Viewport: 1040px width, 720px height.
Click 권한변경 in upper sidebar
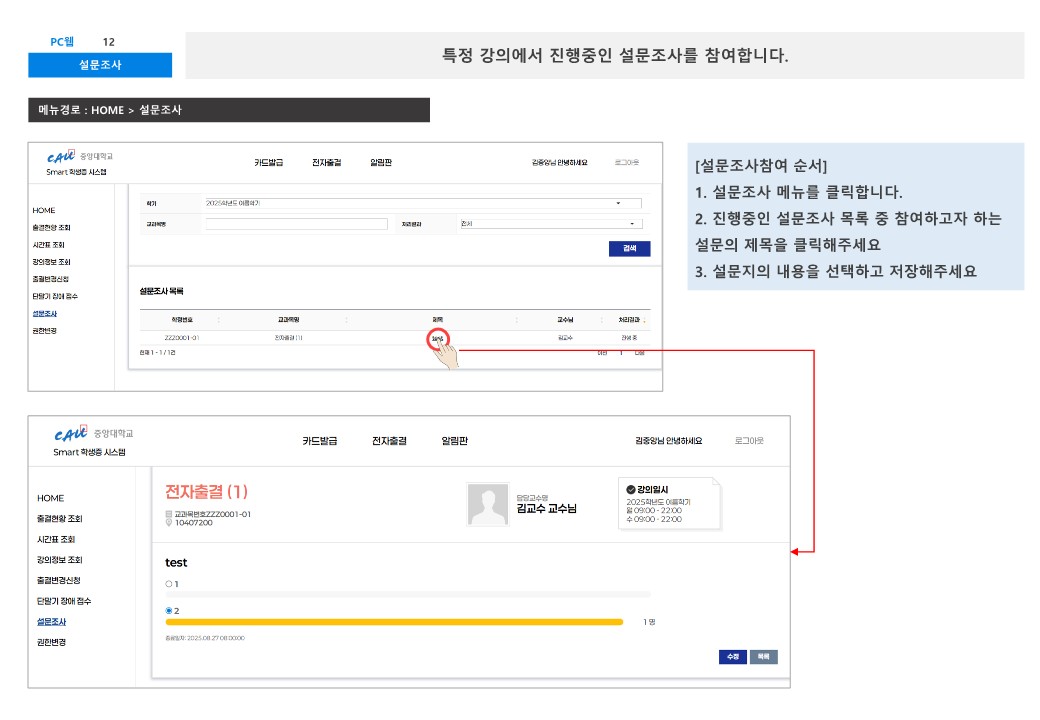click(x=44, y=331)
